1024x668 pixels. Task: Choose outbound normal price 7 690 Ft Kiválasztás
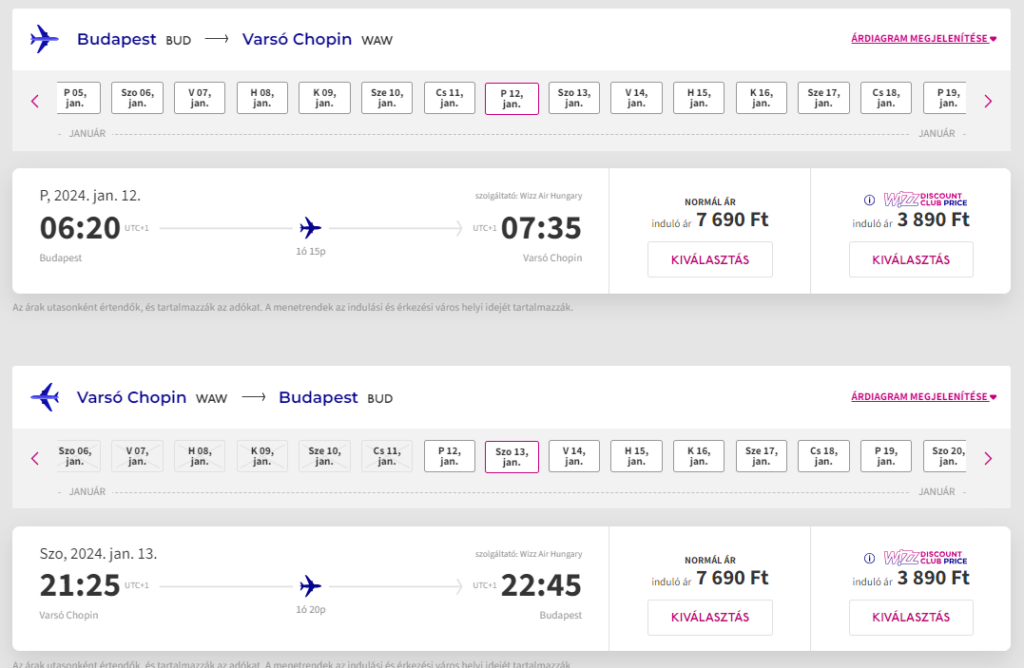click(x=710, y=259)
